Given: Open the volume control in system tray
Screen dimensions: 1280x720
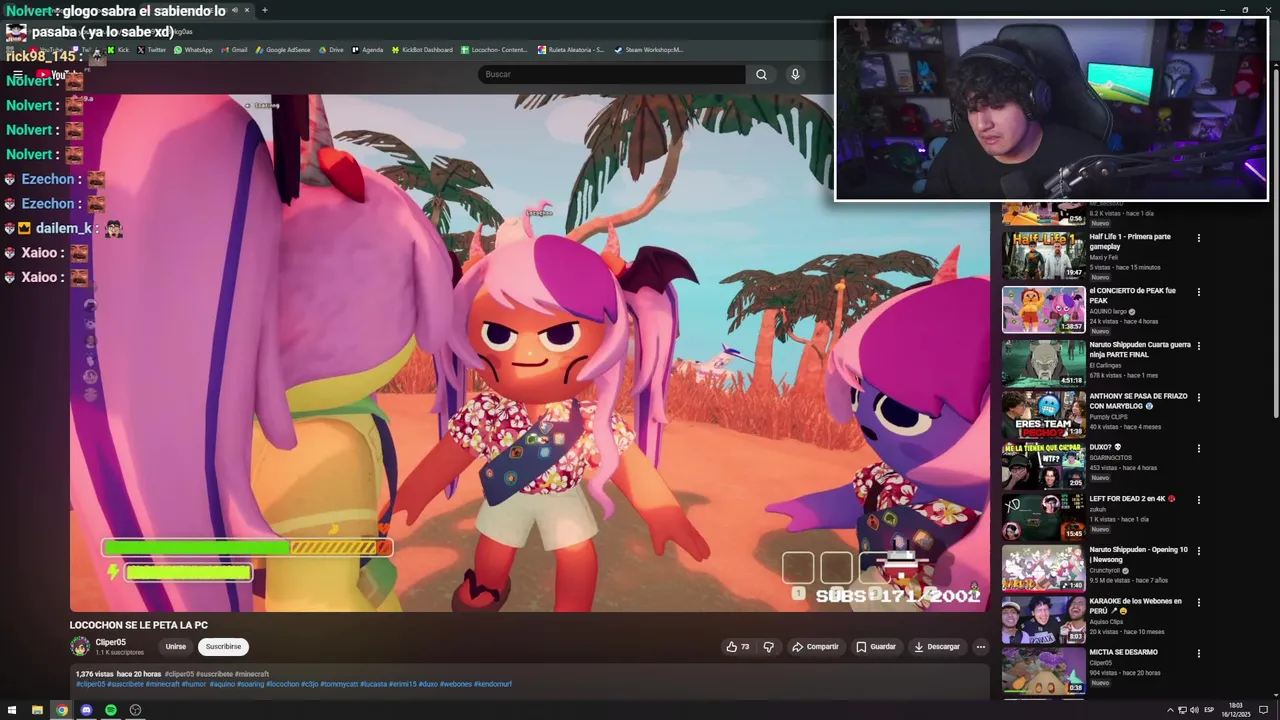Looking at the screenshot, I should coord(1194,710).
